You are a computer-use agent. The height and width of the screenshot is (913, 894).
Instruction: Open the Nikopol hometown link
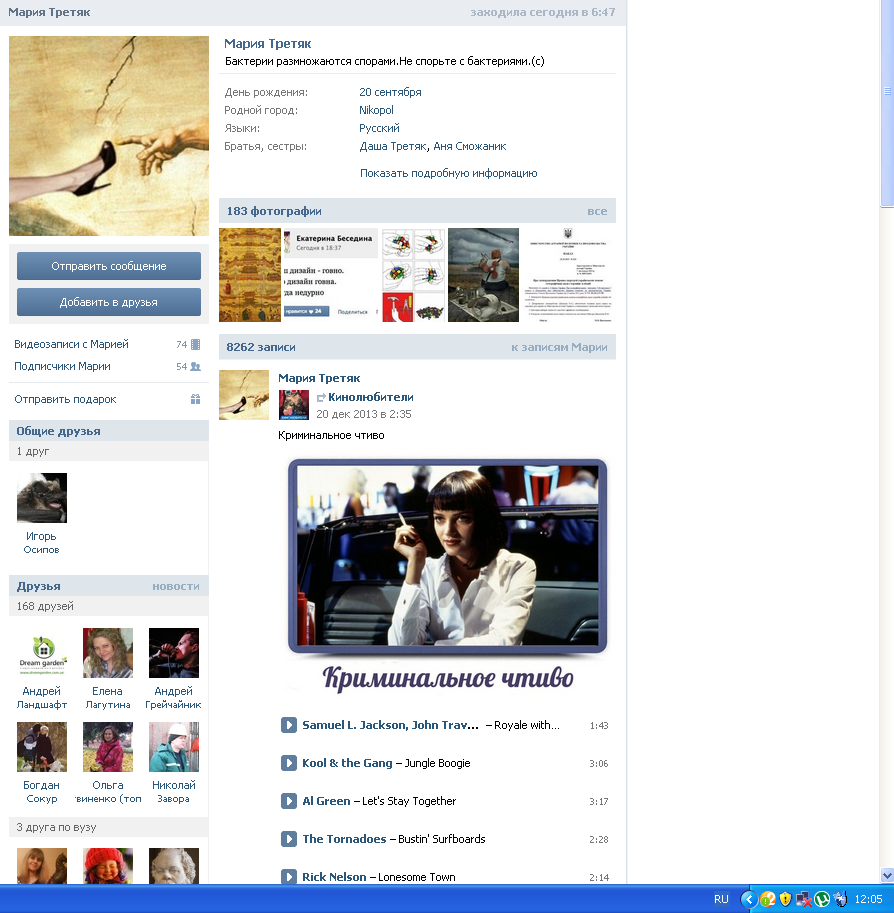(x=376, y=110)
